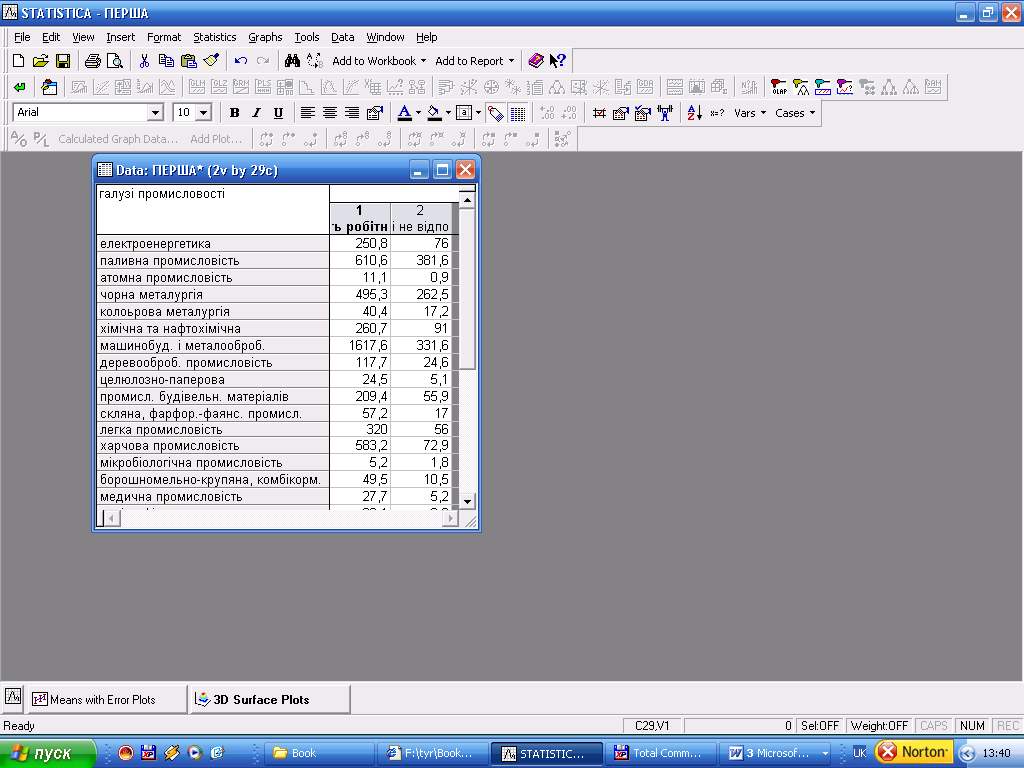The width and height of the screenshot is (1024, 768).
Task: Open the Format menu
Action: coord(164,37)
